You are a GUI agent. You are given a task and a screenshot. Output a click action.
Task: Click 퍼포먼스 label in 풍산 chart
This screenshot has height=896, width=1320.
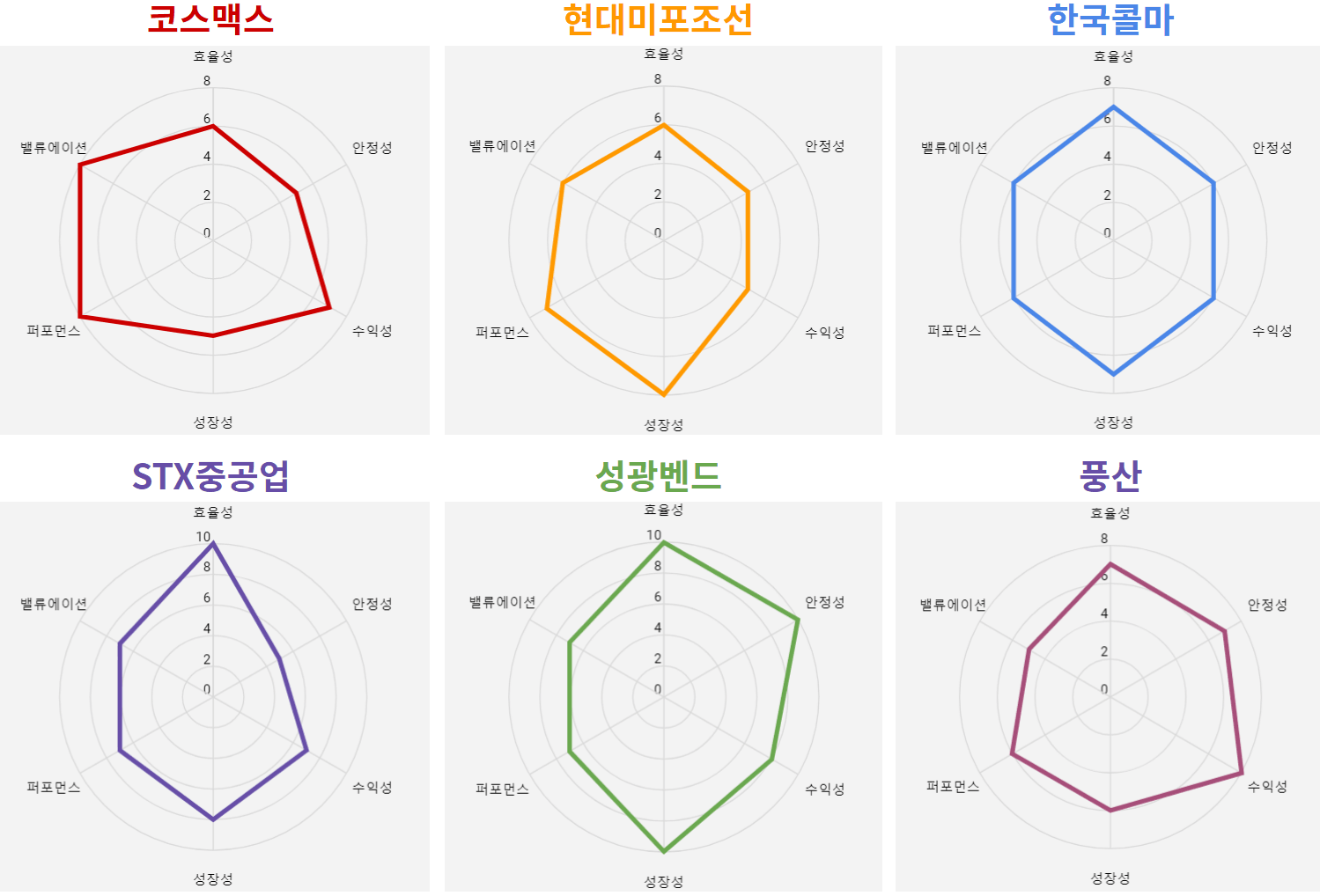click(953, 786)
